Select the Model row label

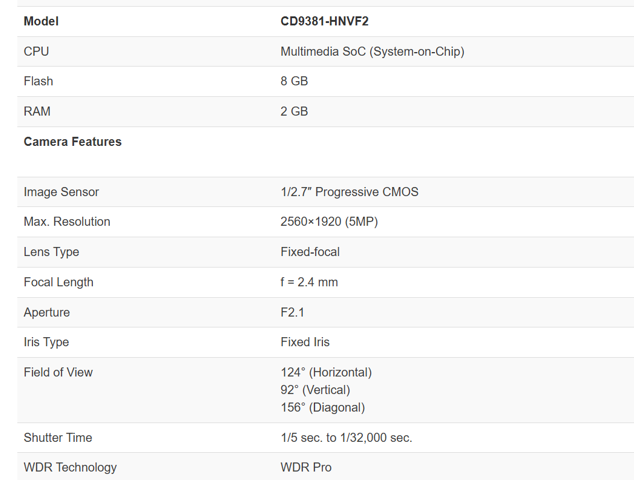point(41,21)
